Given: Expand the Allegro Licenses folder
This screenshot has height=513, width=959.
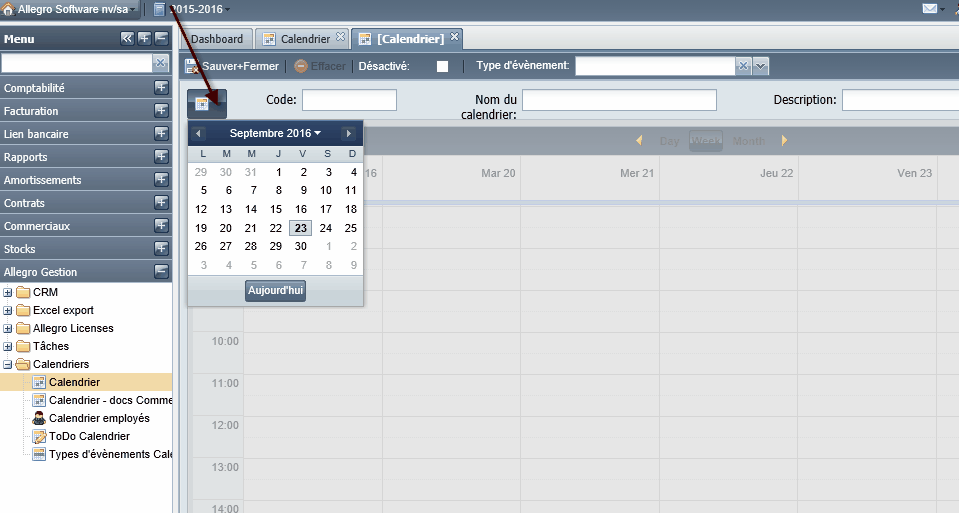Looking at the screenshot, I should point(8,328).
